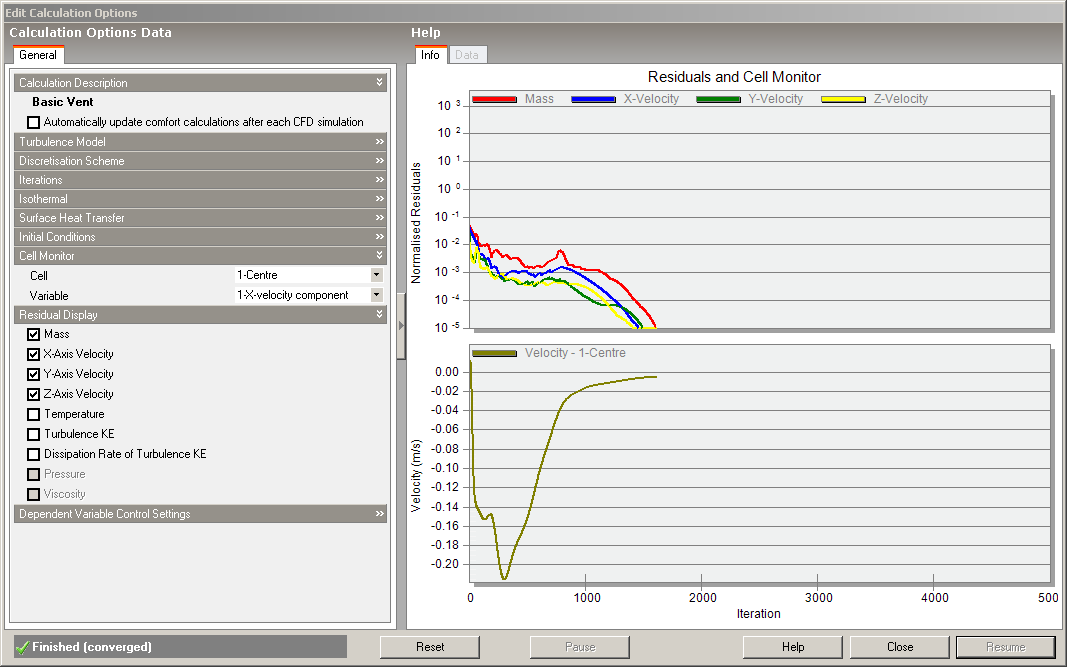Collapse the Calculation Description section chevron
The image size is (1067, 667).
click(x=379, y=83)
